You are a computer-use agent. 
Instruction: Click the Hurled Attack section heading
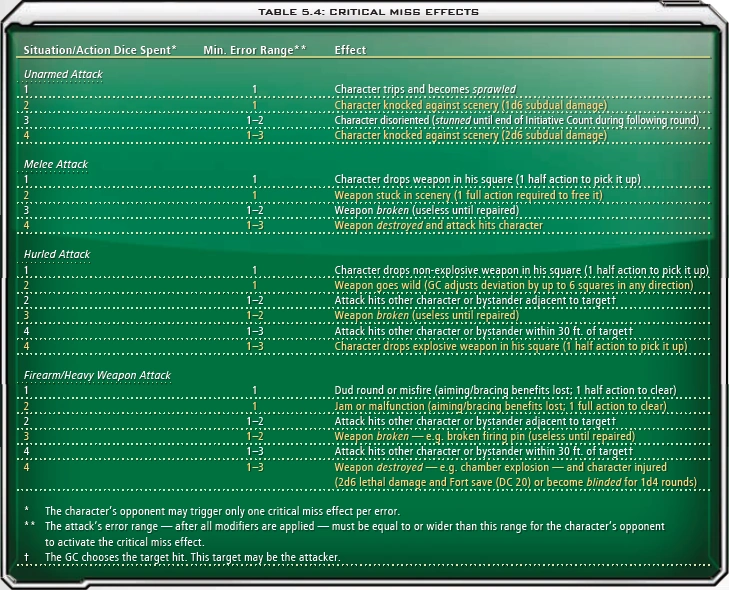57,254
